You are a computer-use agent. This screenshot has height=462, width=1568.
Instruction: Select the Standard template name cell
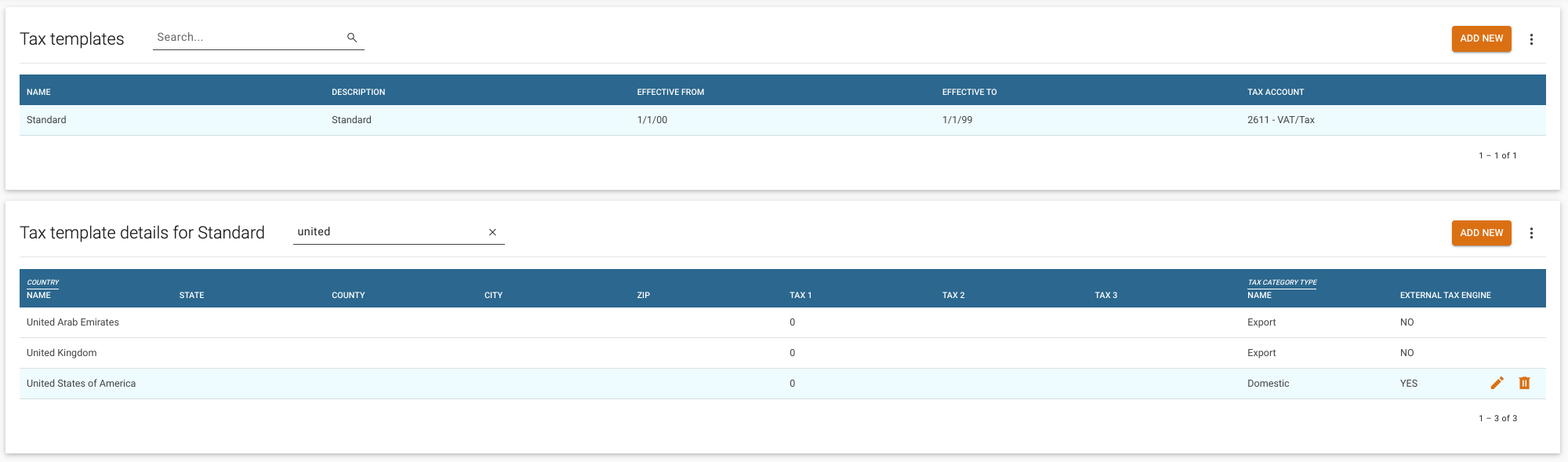click(46, 120)
